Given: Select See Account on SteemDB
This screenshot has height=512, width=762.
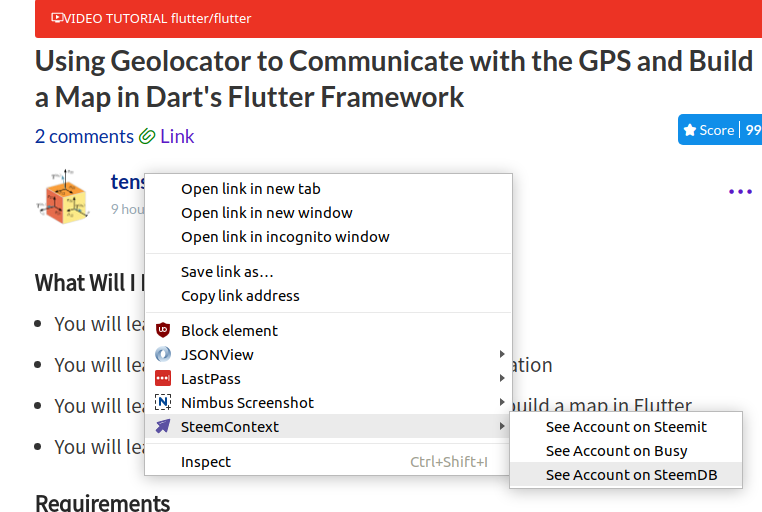Looking at the screenshot, I should tap(626, 475).
